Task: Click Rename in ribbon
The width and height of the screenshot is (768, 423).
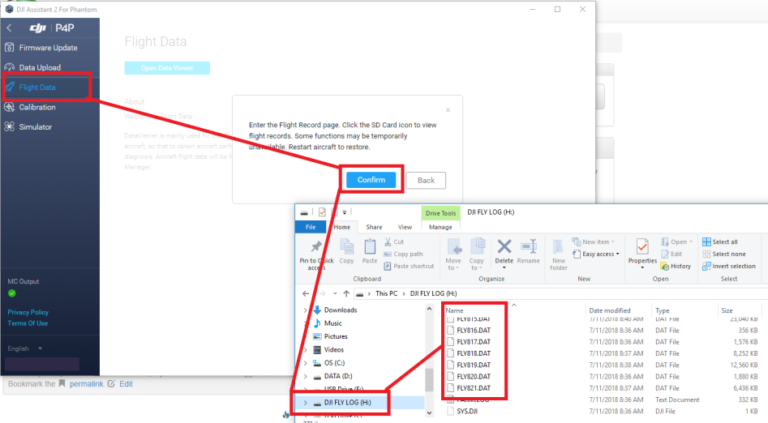Action: (x=528, y=252)
